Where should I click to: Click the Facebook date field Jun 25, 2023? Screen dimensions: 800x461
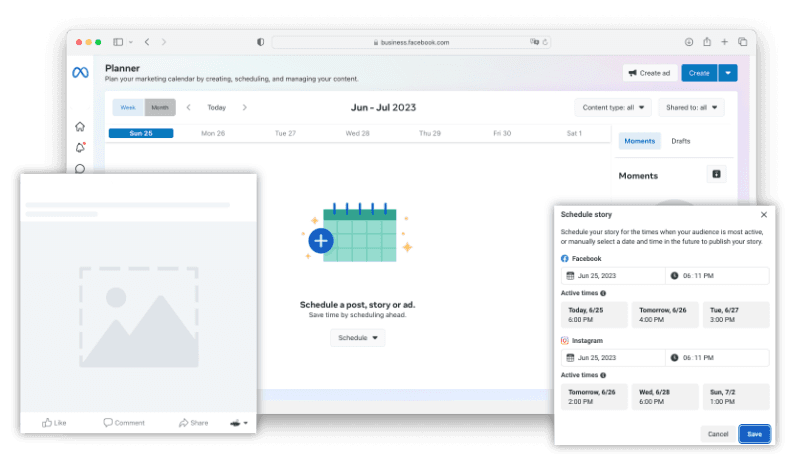pyautogui.click(x=612, y=275)
